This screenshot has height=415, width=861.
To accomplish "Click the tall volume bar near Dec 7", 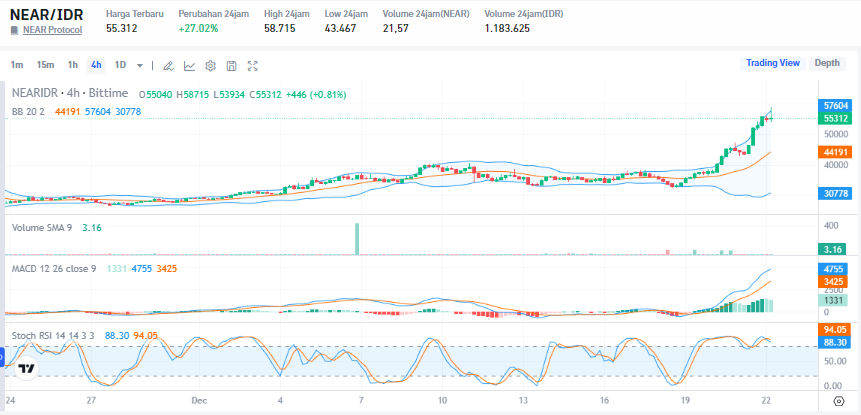I will coord(357,239).
